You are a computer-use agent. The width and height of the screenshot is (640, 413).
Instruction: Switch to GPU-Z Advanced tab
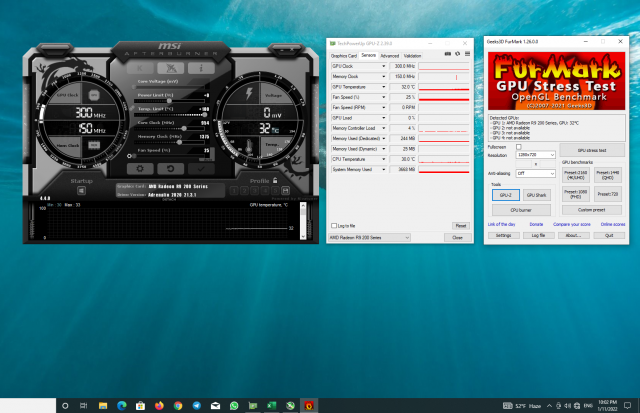[x=390, y=56]
